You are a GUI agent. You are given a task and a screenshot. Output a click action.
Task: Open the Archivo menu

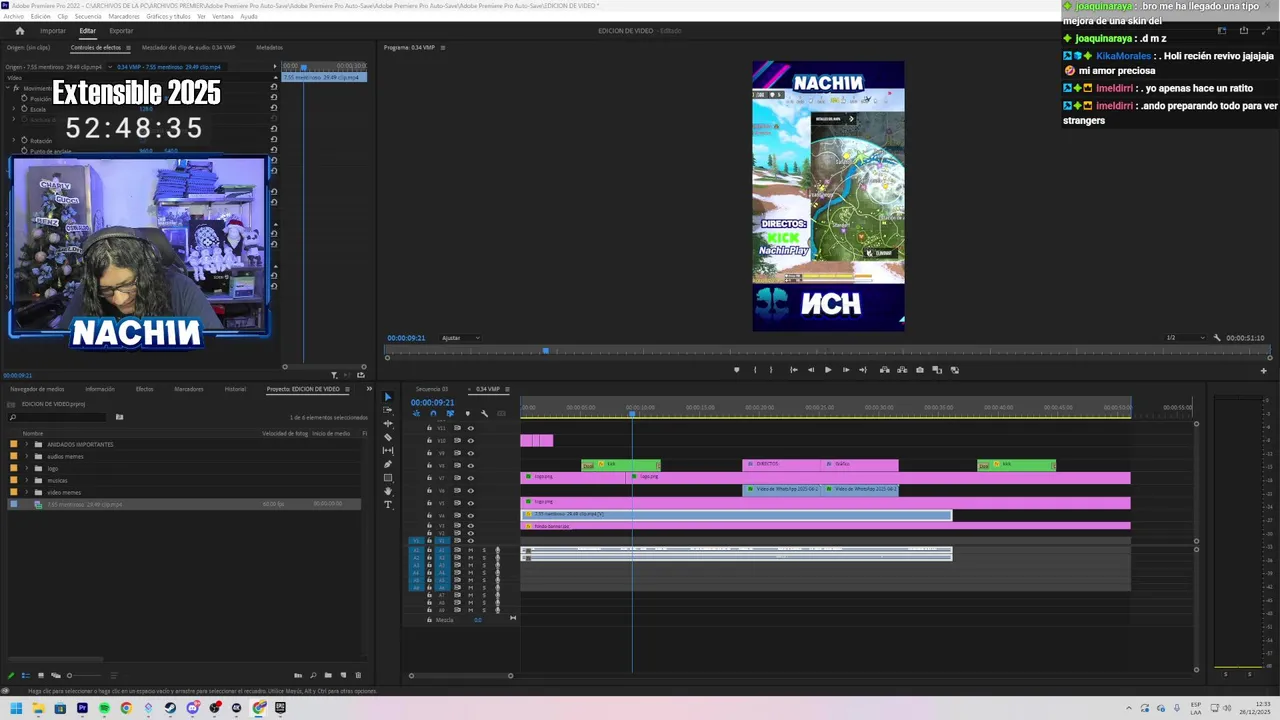pyautogui.click(x=13, y=17)
